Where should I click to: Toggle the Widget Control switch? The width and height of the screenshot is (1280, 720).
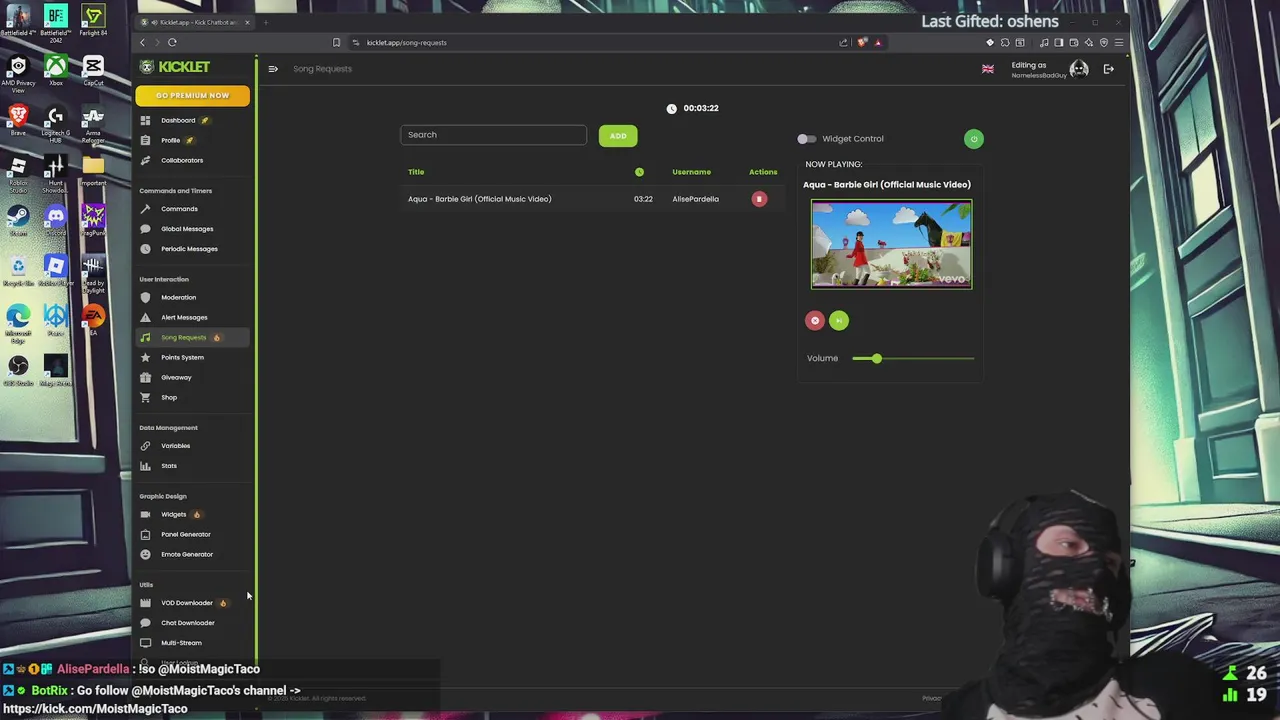807,139
